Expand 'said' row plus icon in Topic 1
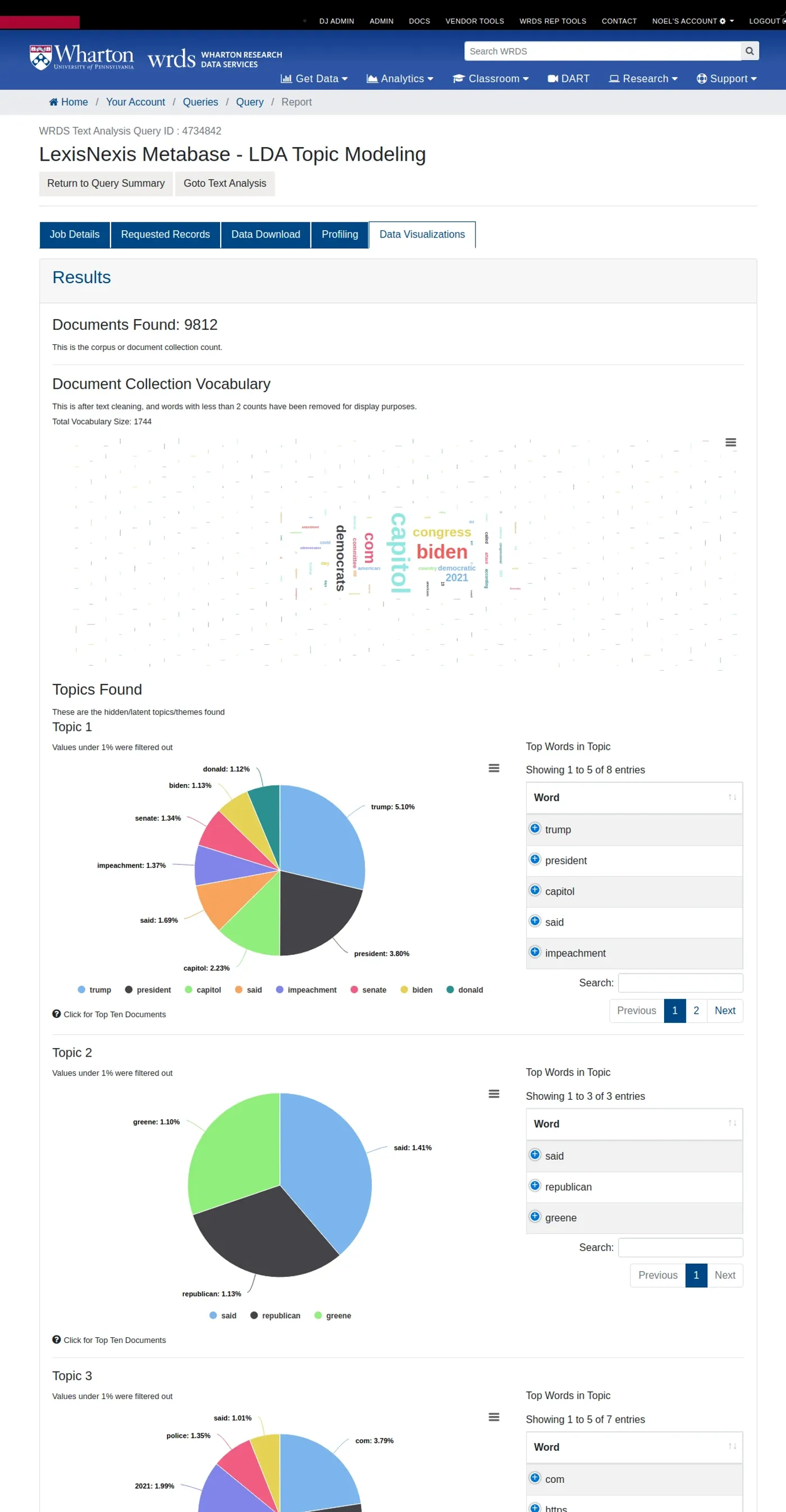This screenshot has width=786, height=1512. pos(534,921)
